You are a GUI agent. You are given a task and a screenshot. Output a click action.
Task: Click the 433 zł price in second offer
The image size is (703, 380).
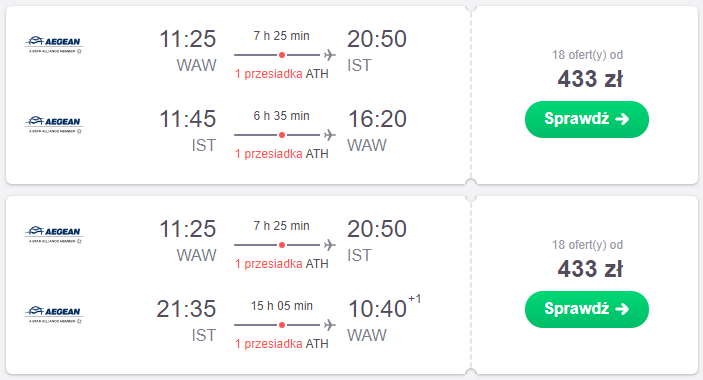click(x=590, y=269)
